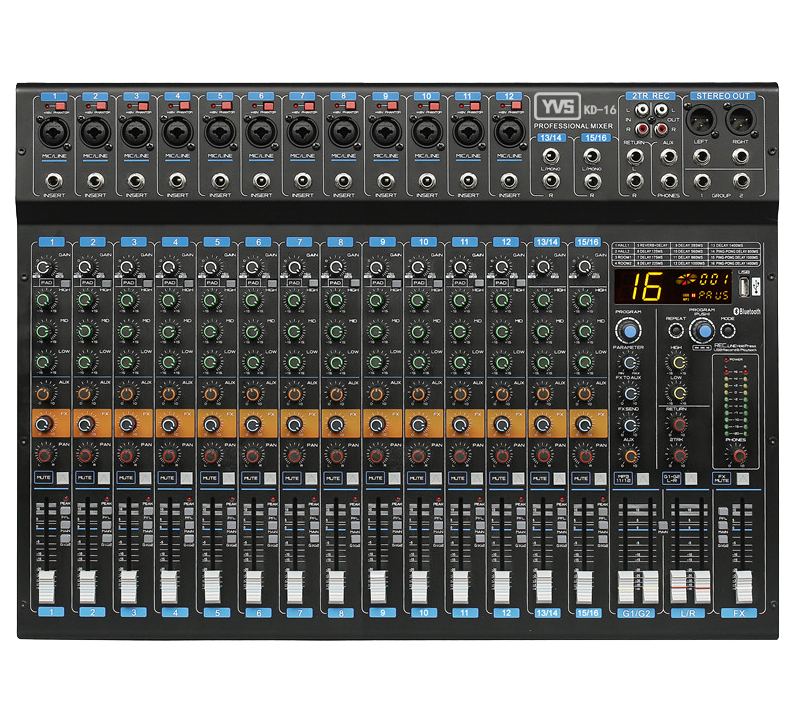Click the blue PROGRAM knob above PARAMETER
The image size is (796, 722).
click(629, 331)
